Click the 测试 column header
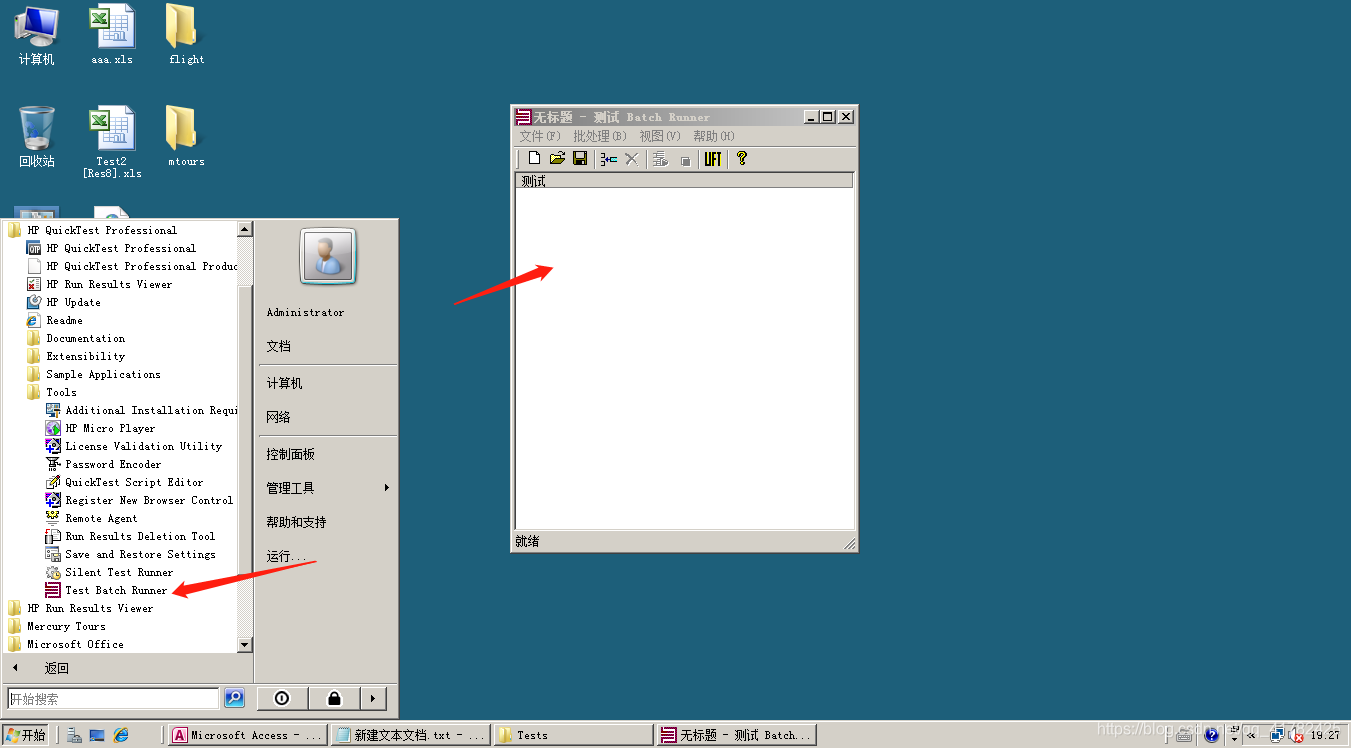The width and height of the screenshot is (1351, 748). pos(684,181)
